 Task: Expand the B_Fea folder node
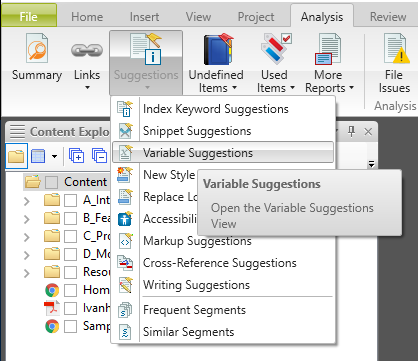pos(27,219)
